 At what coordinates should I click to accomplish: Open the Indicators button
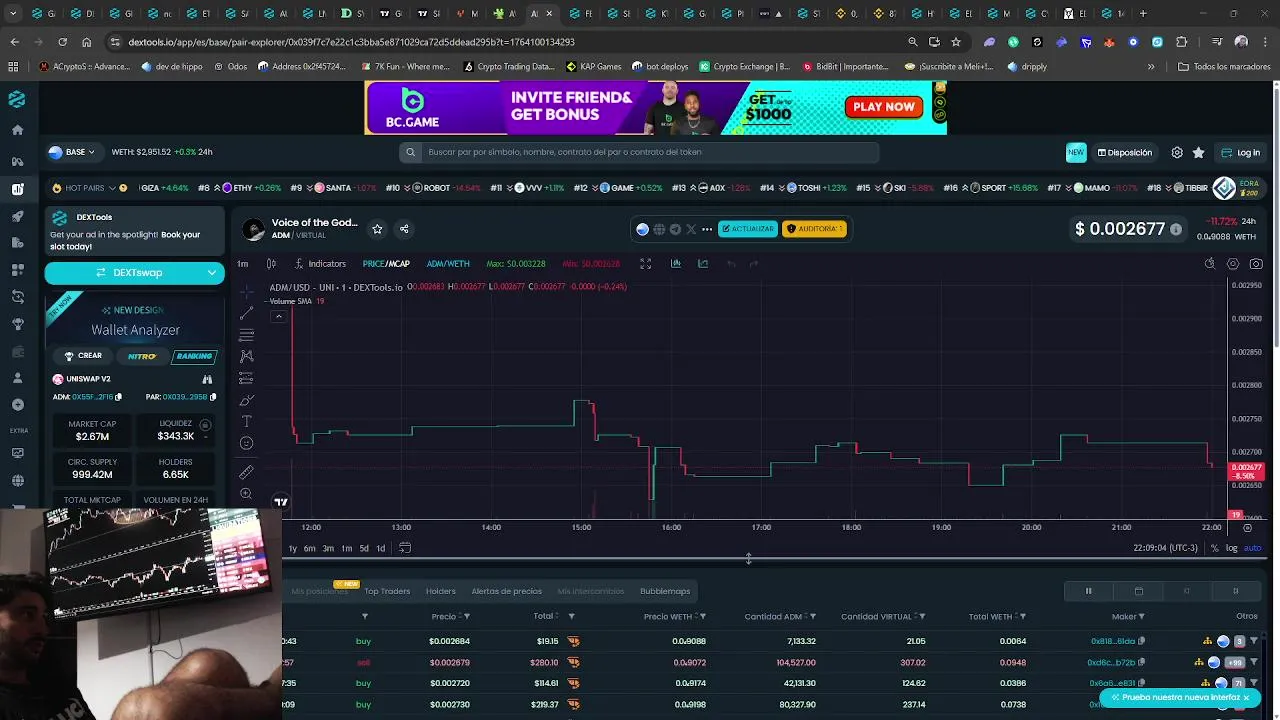pyautogui.click(x=320, y=264)
